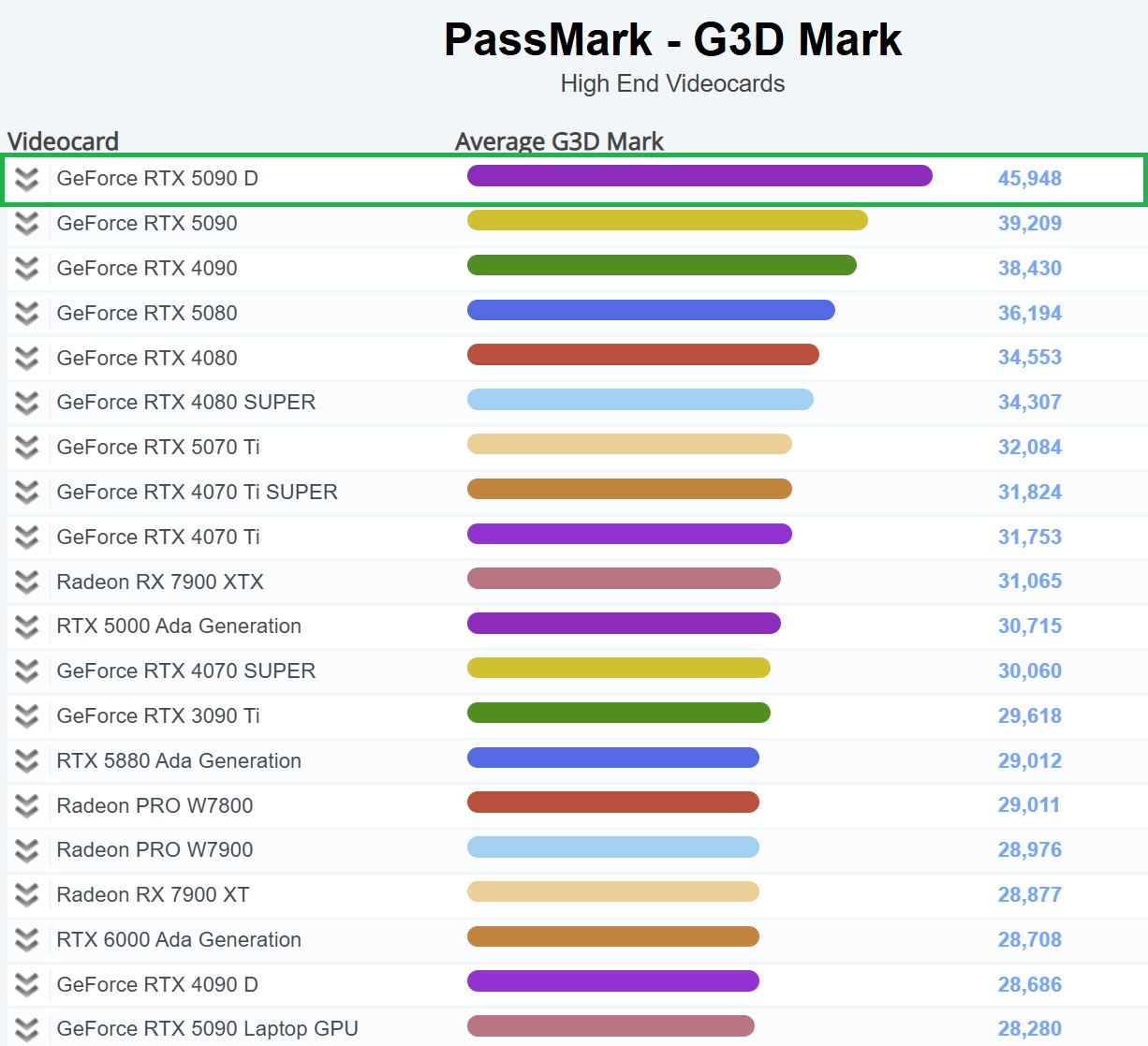The image size is (1148, 1046).
Task: Expand the GeForce RTX 5080 row chevron
Action: (26, 314)
